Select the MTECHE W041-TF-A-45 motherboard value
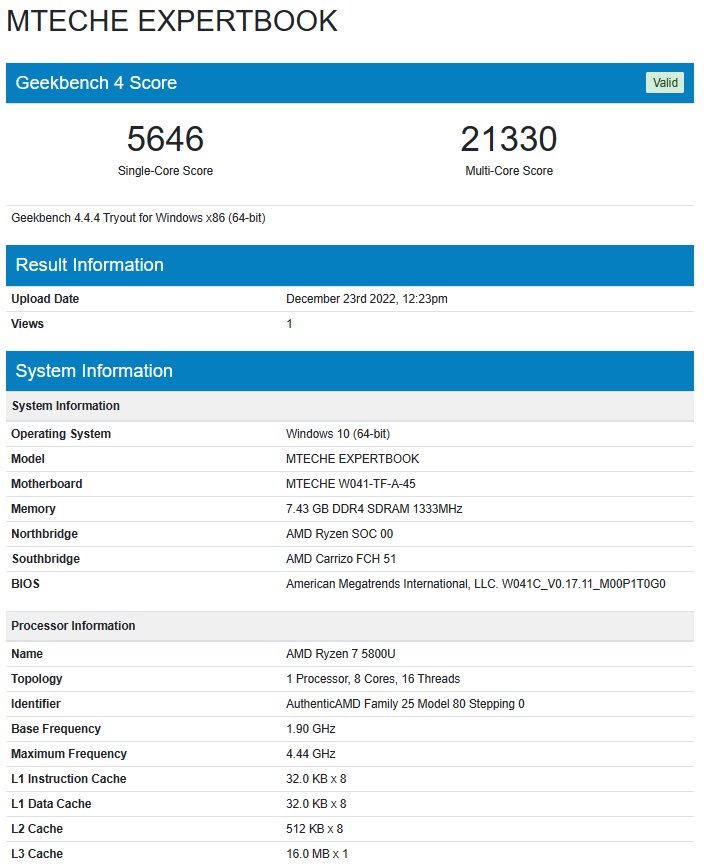704x868 pixels. point(350,484)
